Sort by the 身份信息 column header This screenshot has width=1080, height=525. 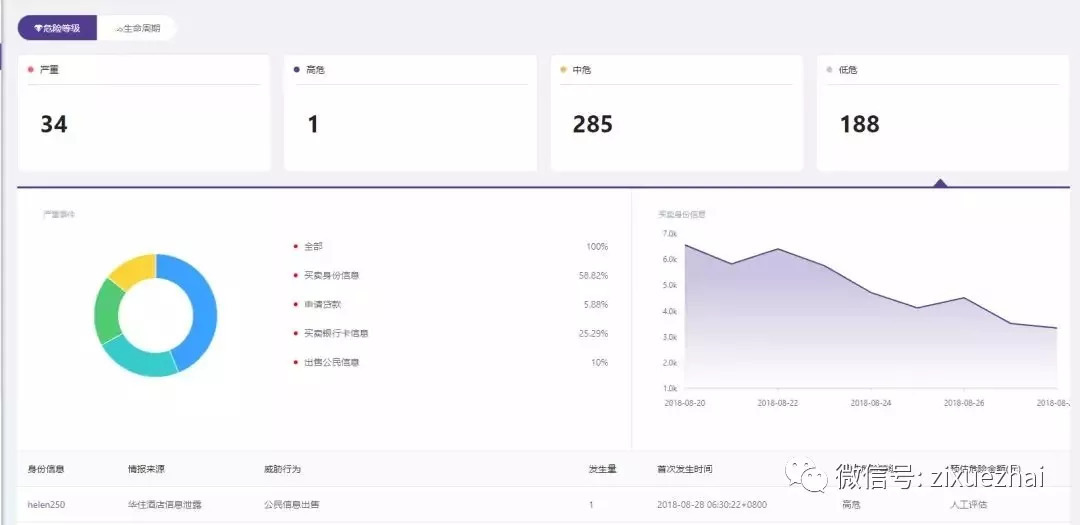(x=45, y=469)
